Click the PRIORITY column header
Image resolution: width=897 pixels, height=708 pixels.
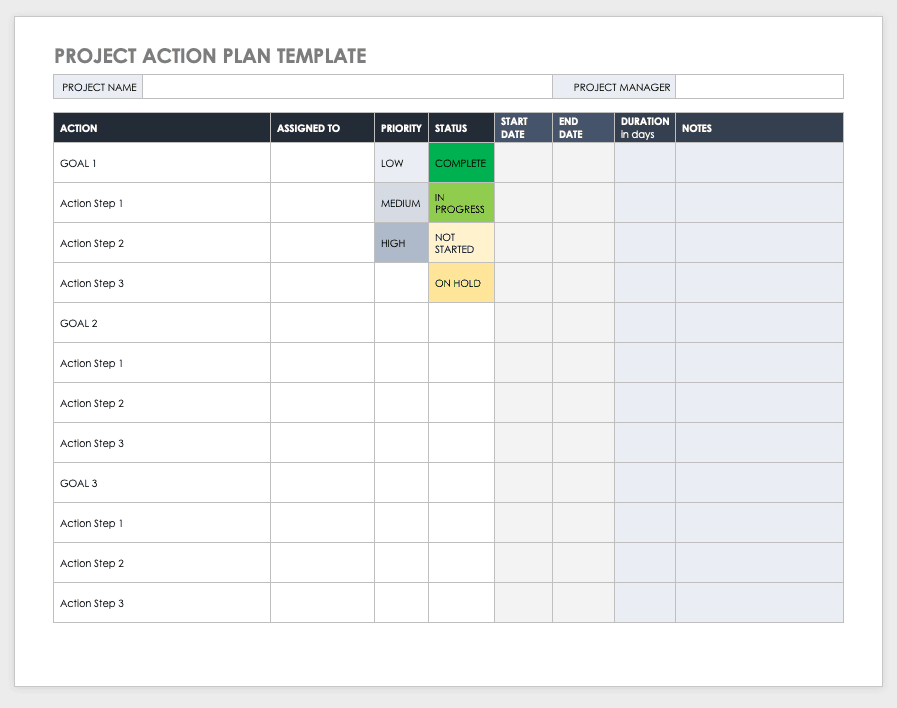click(401, 128)
